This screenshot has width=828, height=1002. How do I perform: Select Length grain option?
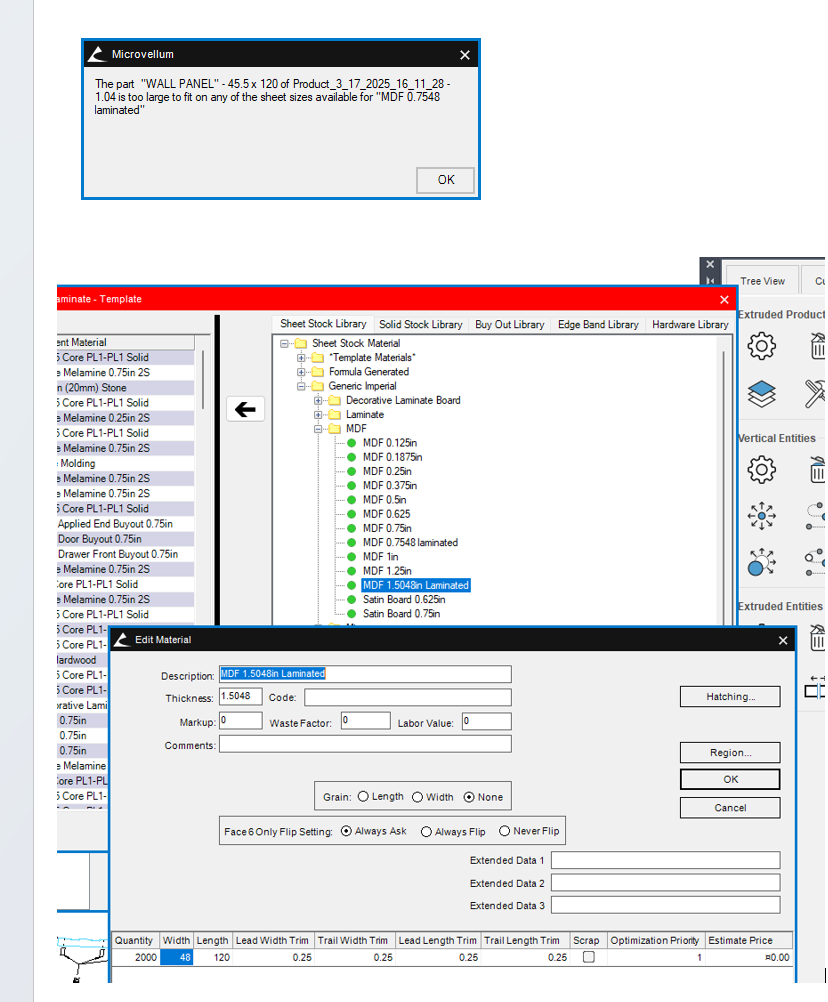point(364,796)
